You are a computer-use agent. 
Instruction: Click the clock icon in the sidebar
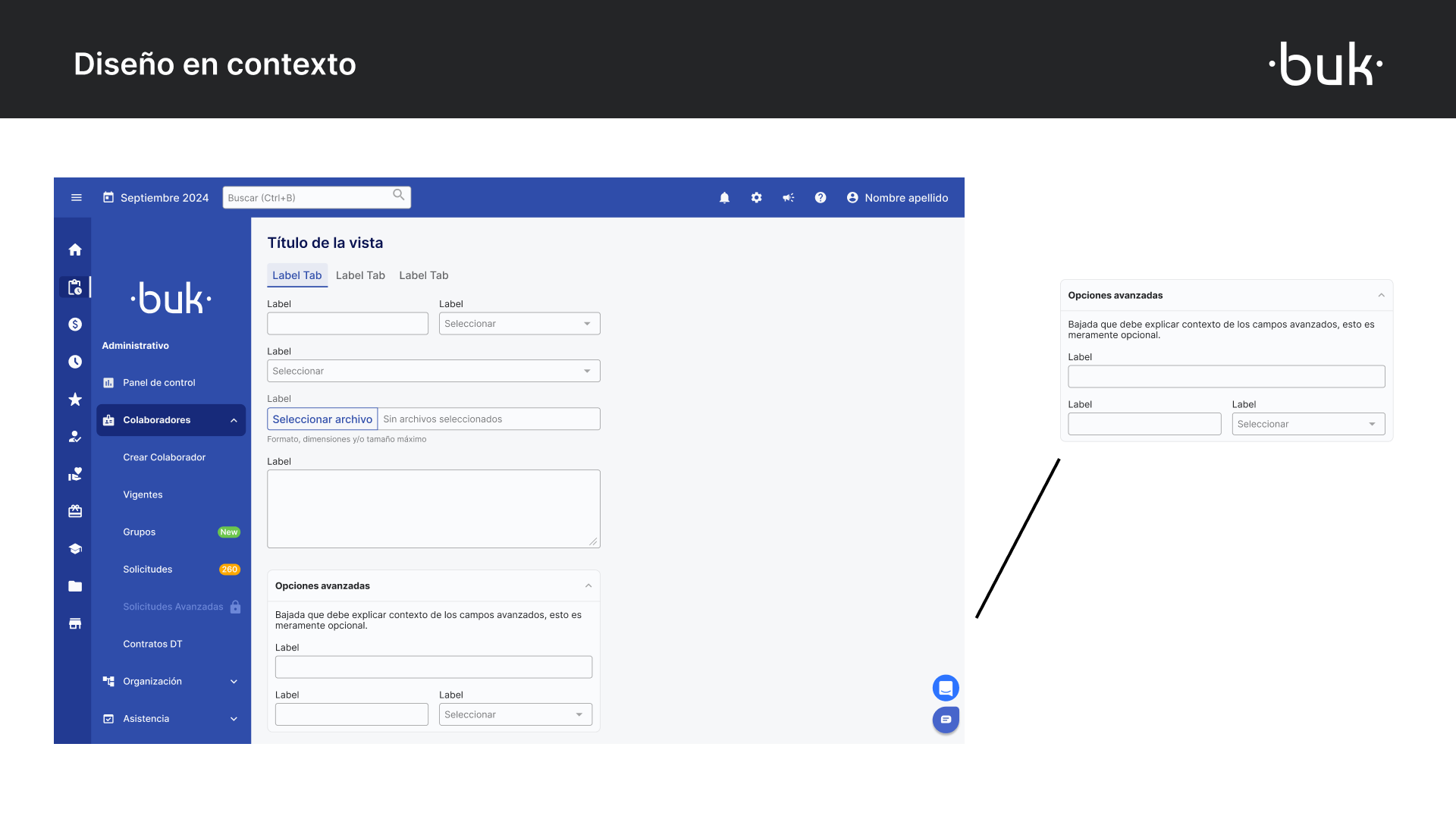tap(74, 362)
